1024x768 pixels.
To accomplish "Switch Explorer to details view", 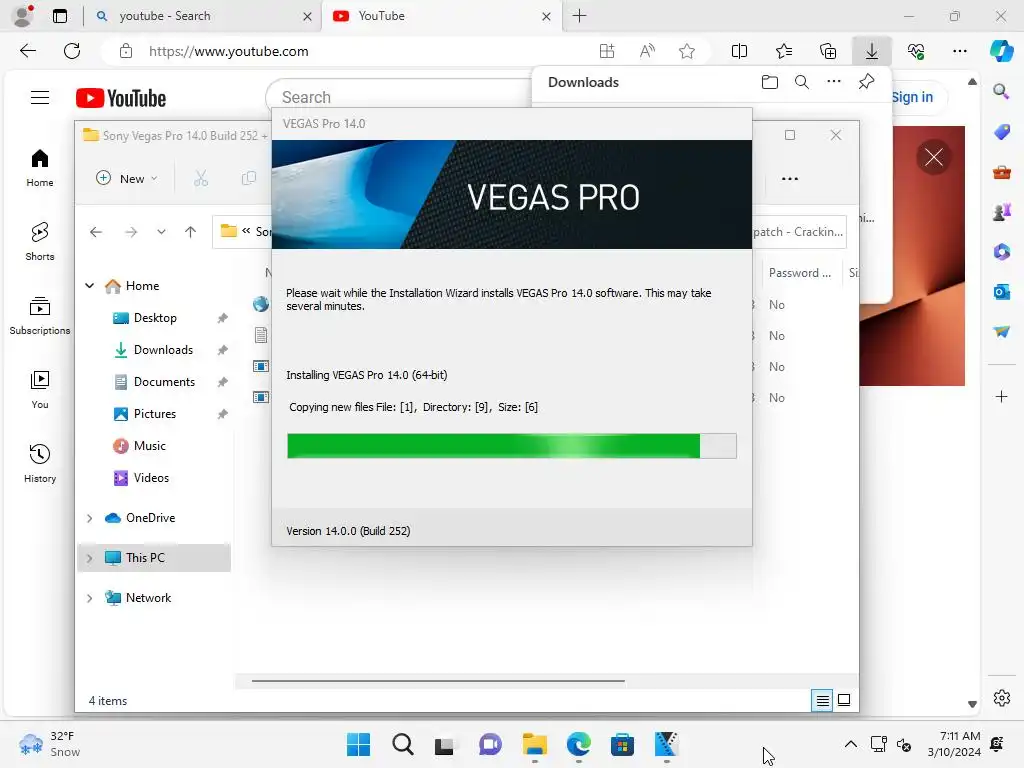I will pyautogui.click(x=823, y=701).
